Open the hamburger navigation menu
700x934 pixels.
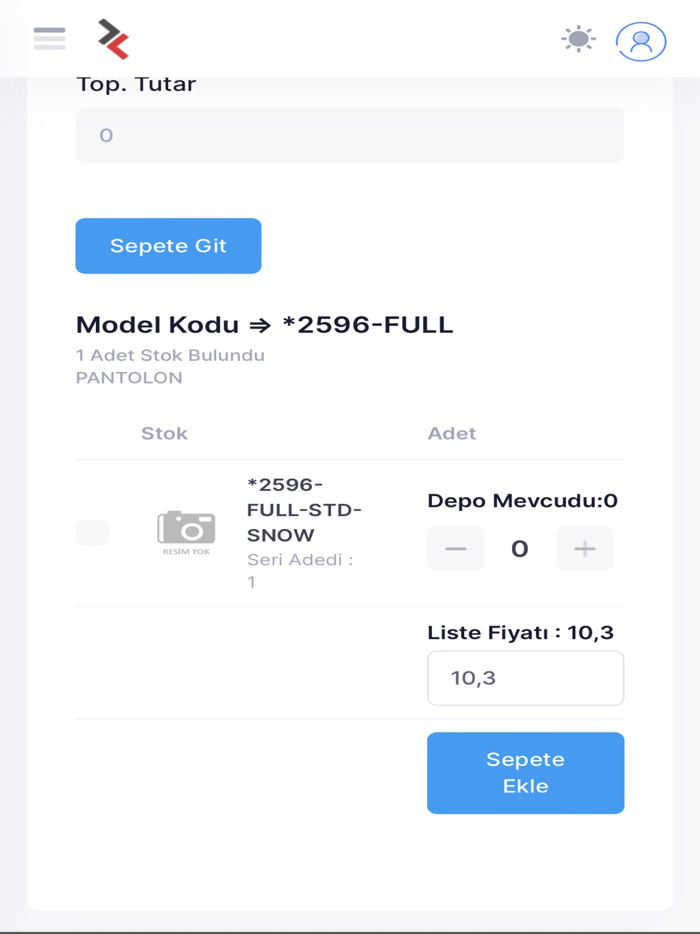47,38
